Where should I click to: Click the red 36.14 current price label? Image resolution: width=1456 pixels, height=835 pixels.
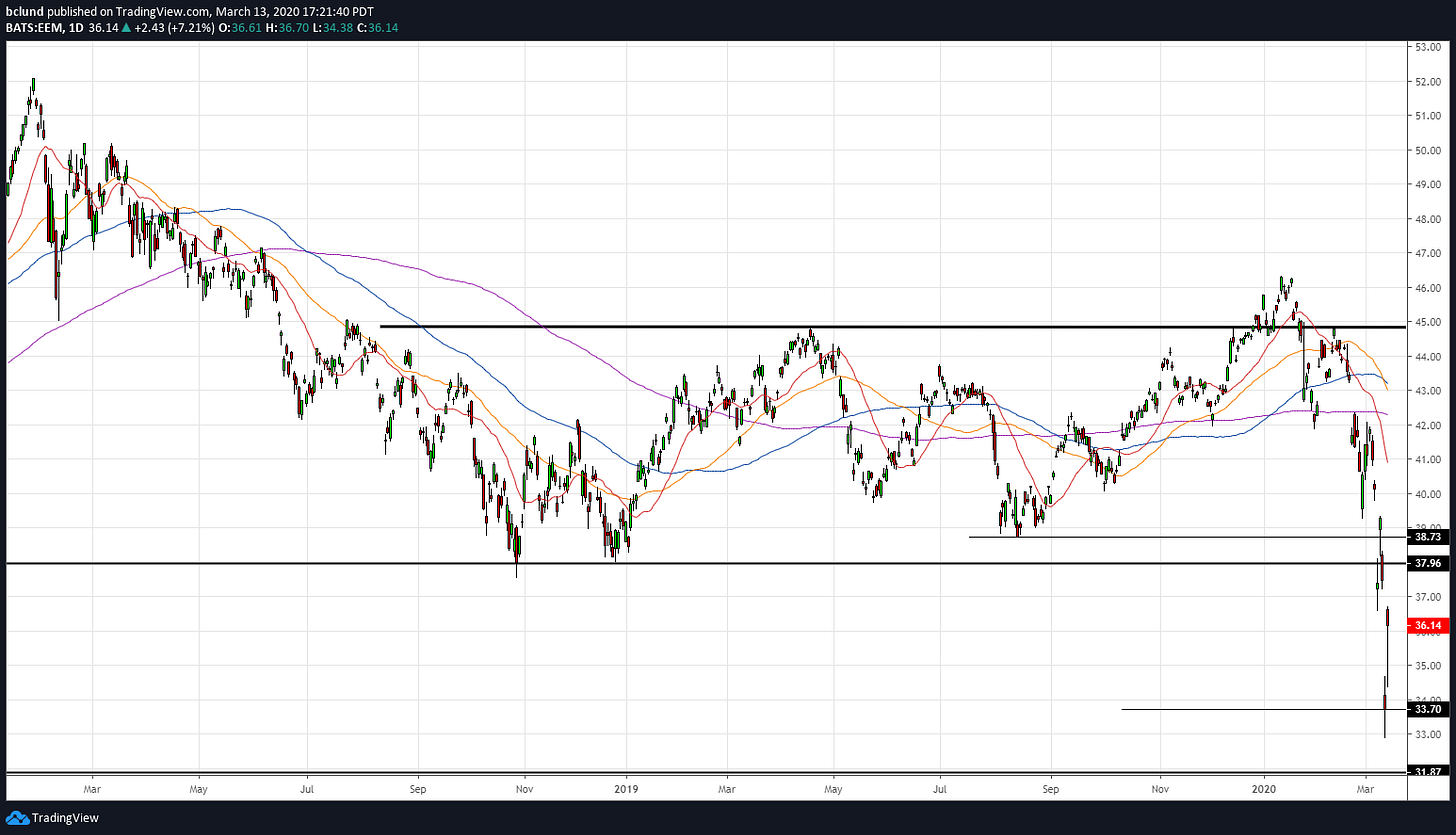[1427, 627]
